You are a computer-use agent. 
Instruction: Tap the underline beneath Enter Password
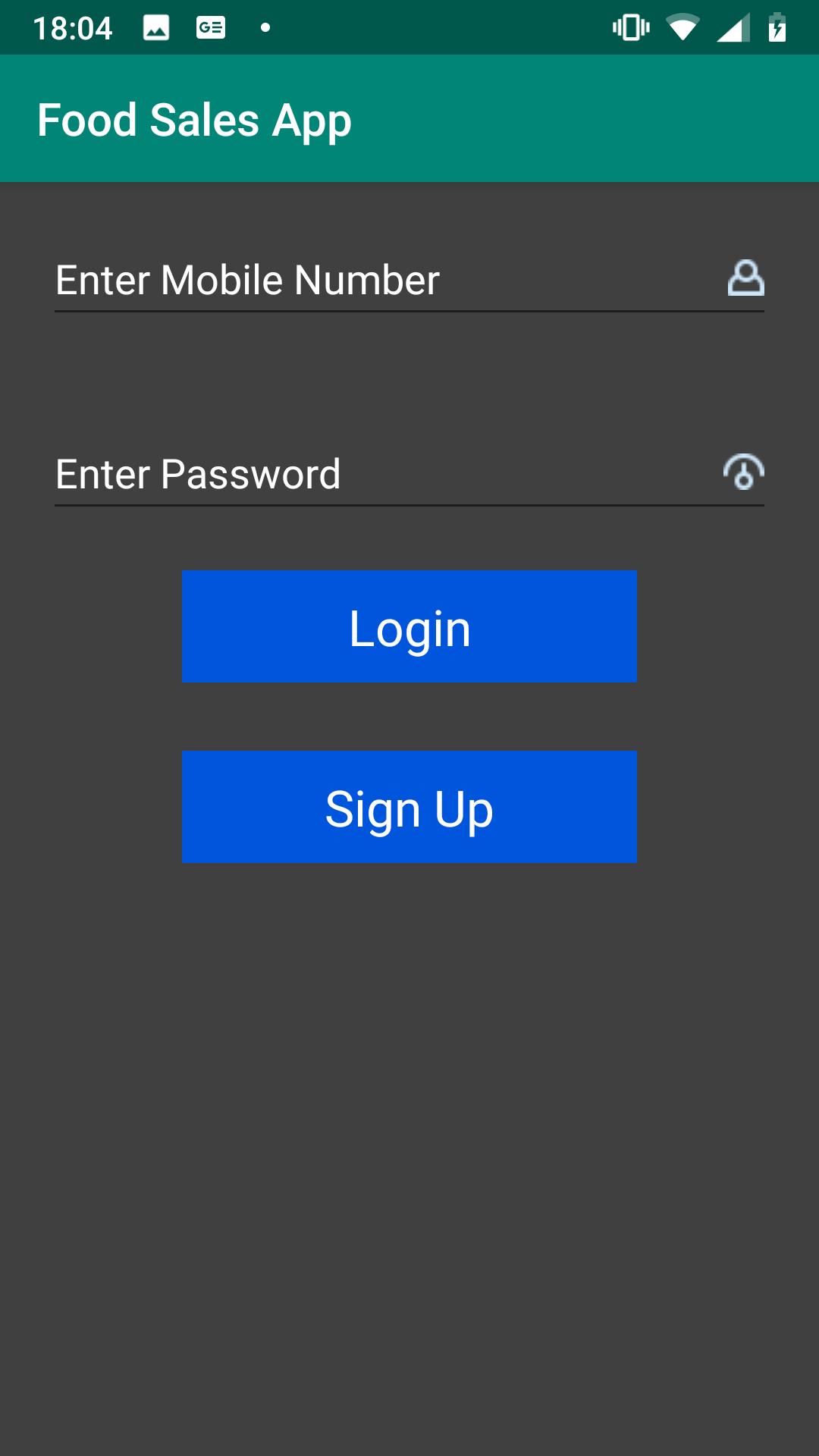pyautogui.click(x=409, y=505)
